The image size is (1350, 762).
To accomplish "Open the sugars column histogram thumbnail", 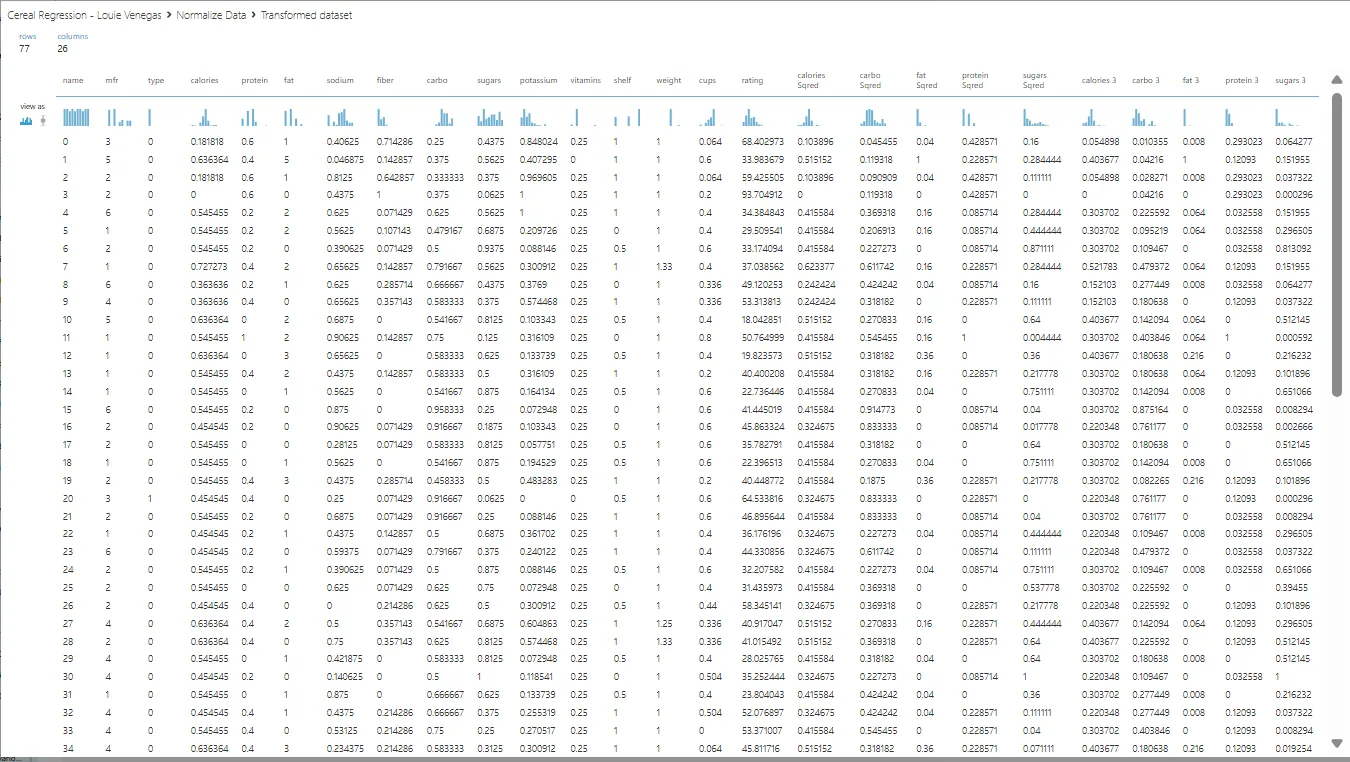I will point(491,117).
